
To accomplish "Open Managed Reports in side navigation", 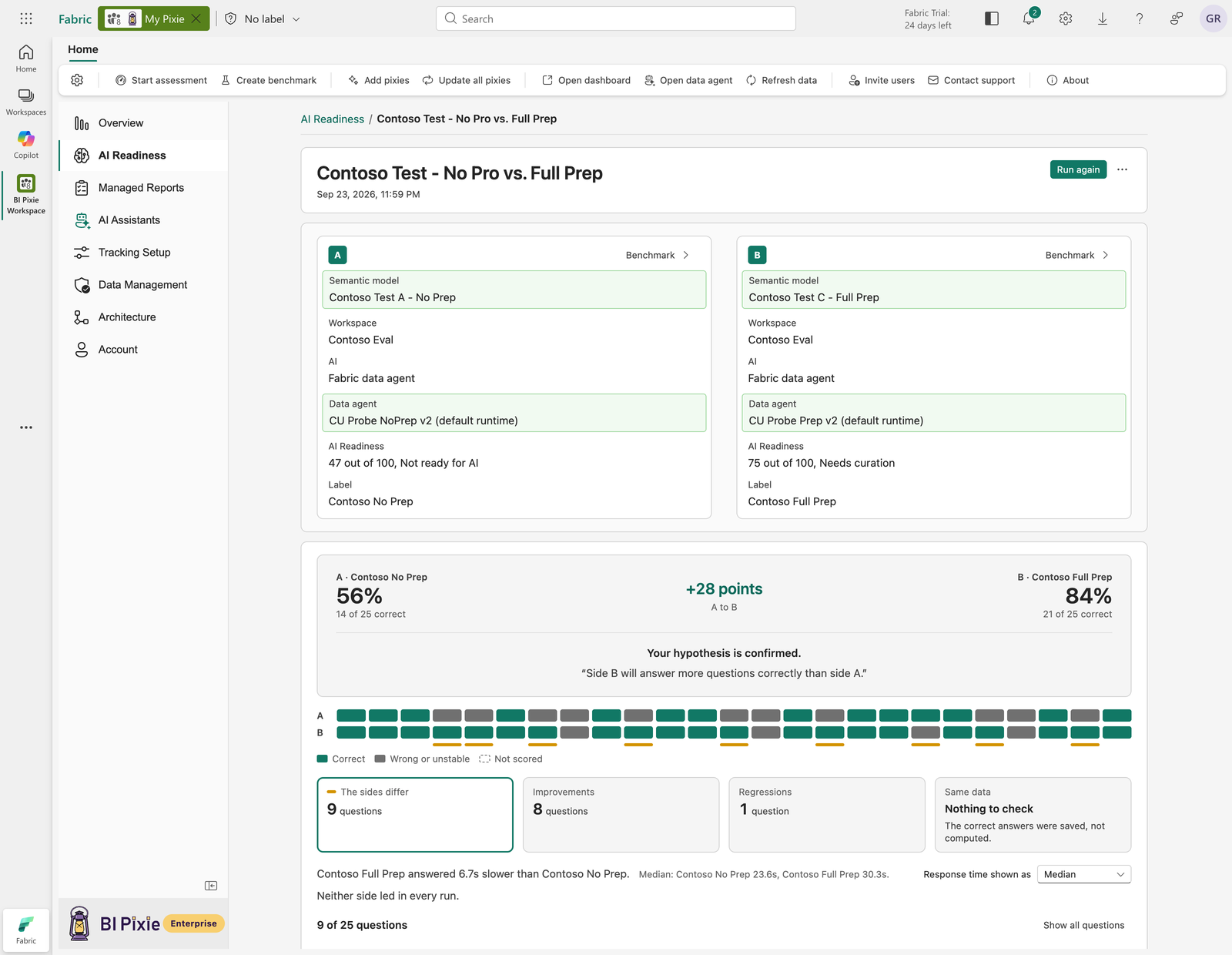I will [143, 188].
